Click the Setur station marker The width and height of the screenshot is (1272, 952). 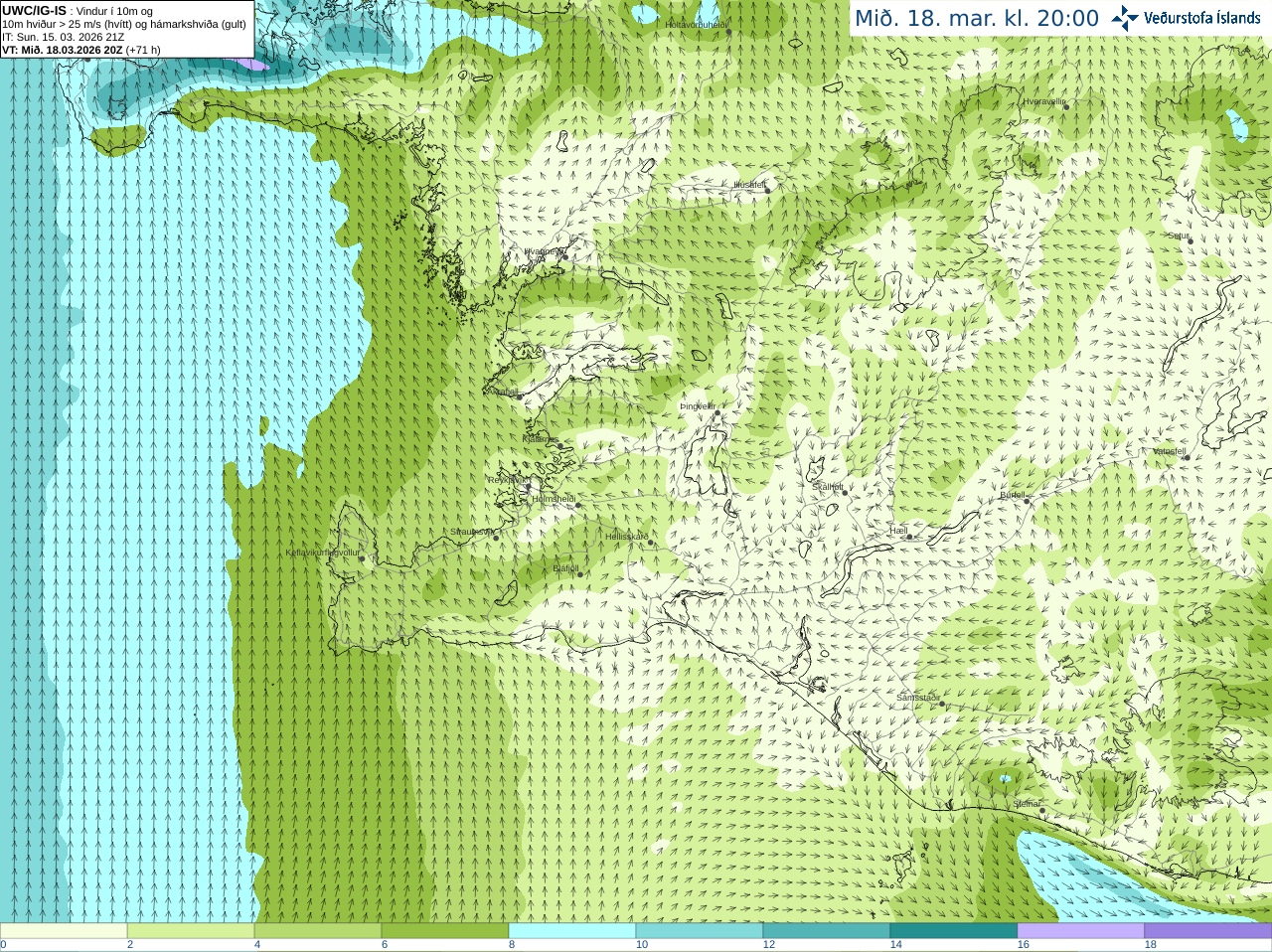click(1191, 241)
